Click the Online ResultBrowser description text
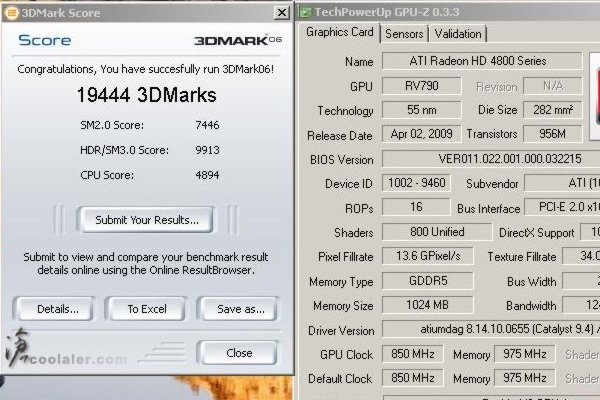 point(146,263)
